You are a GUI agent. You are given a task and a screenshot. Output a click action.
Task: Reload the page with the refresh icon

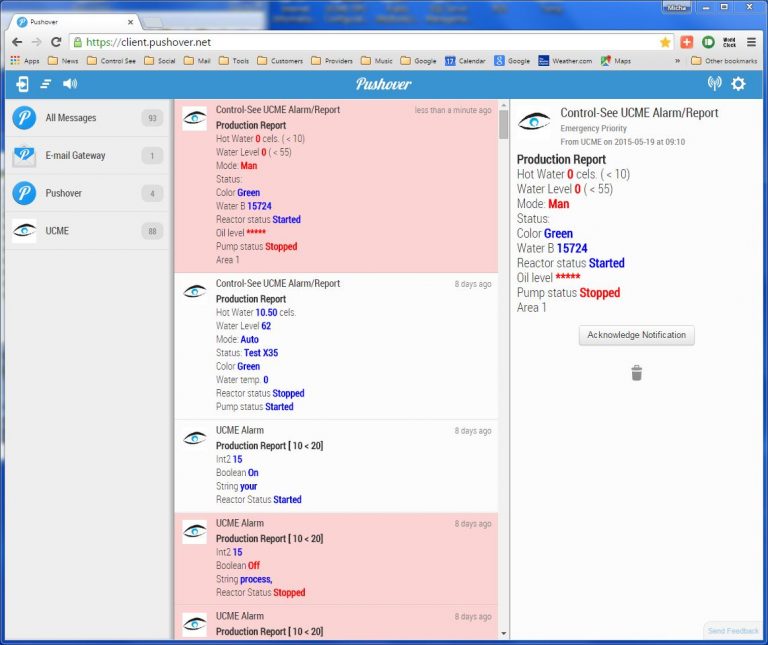[56, 42]
